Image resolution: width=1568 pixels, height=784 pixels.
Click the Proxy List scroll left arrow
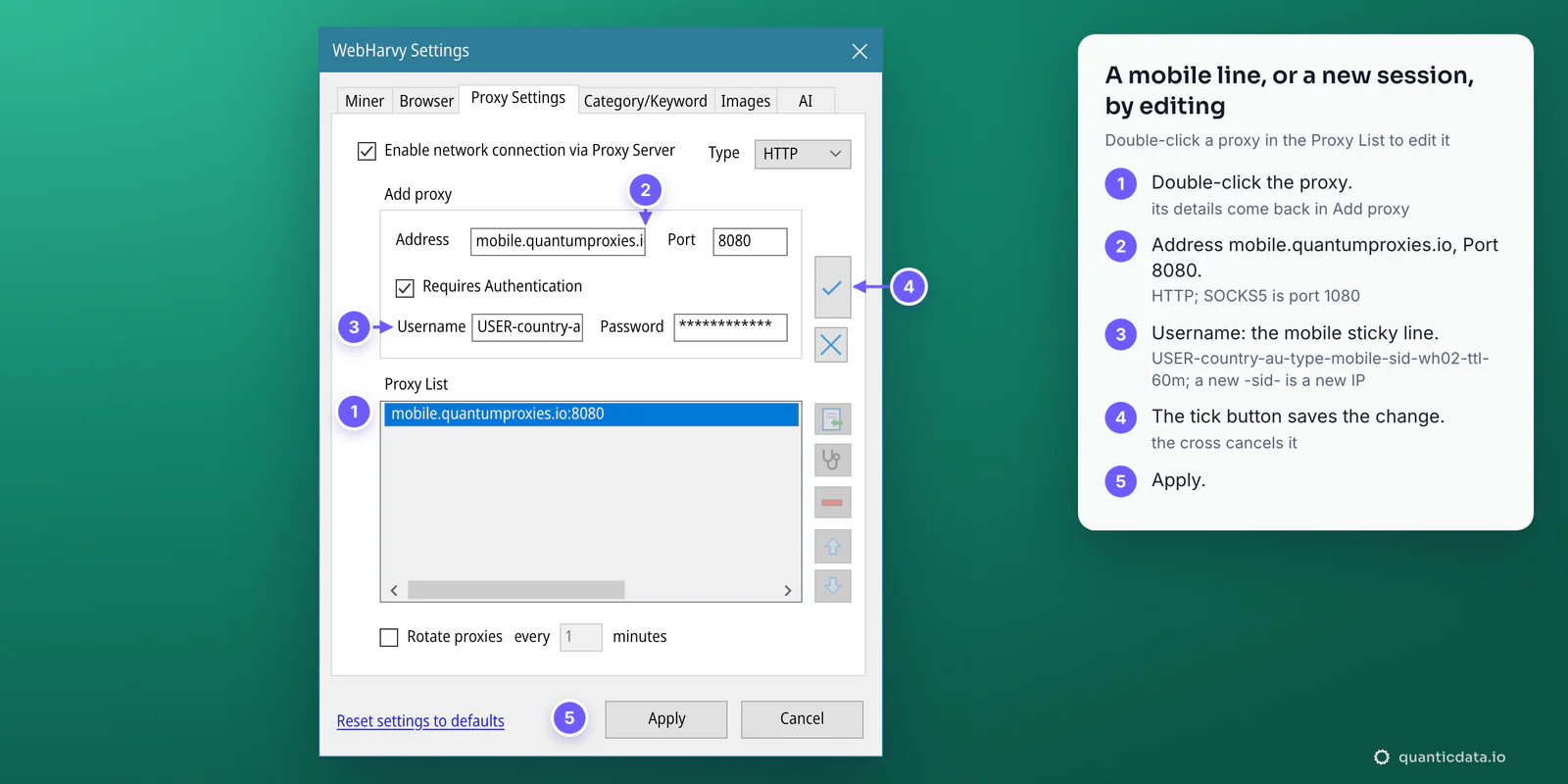[394, 590]
